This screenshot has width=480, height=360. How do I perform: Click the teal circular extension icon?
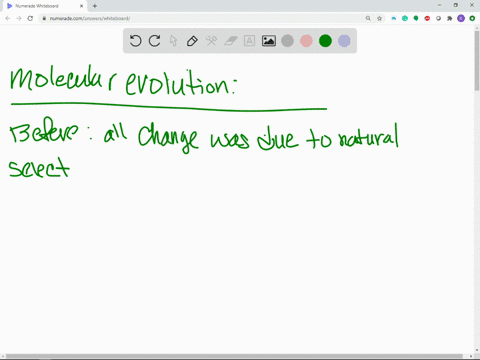pyautogui.click(x=405, y=18)
